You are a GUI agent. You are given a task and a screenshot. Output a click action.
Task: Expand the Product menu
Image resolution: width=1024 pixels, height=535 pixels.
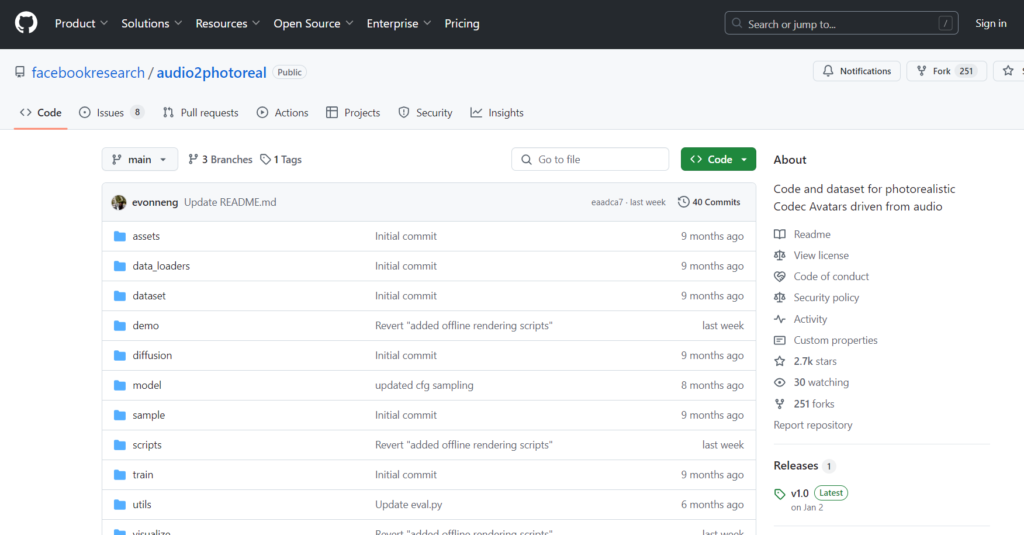point(81,24)
